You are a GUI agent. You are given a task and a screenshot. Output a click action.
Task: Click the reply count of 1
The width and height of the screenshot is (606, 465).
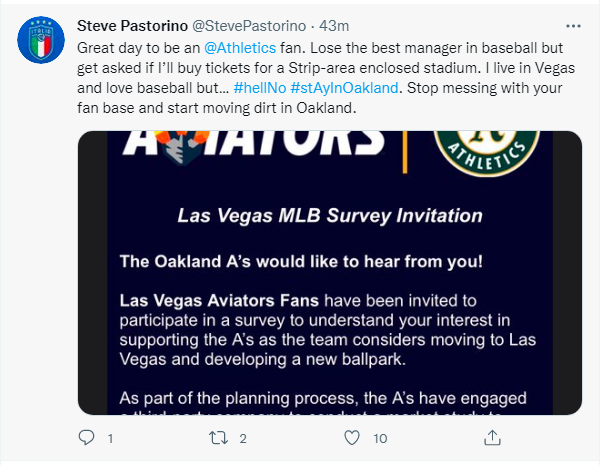(109, 439)
